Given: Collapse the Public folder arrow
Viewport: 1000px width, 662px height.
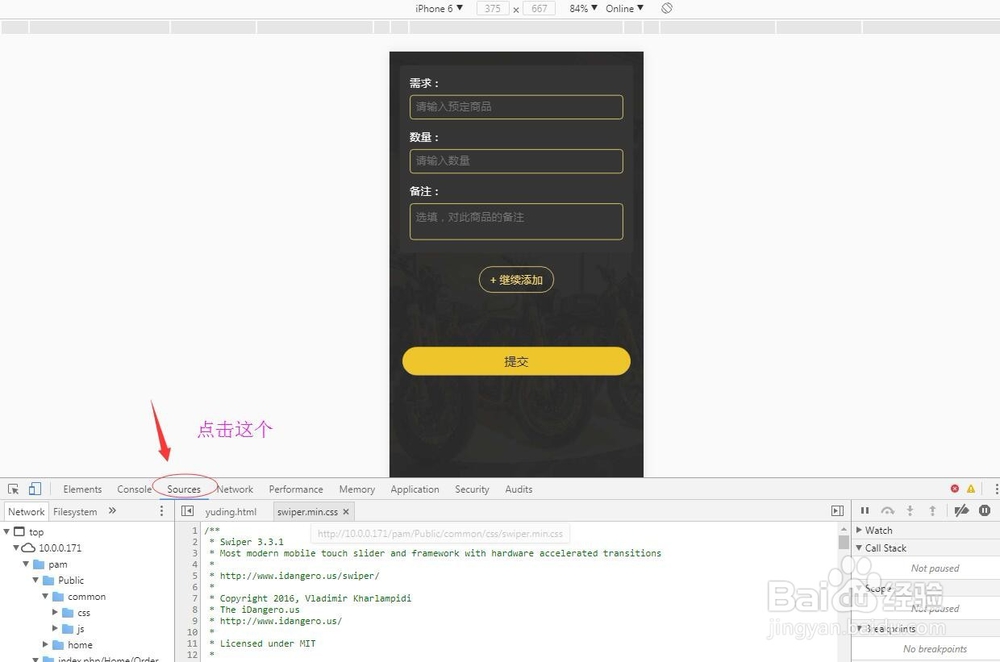Looking at the screenshot, I should coord(36,580).
